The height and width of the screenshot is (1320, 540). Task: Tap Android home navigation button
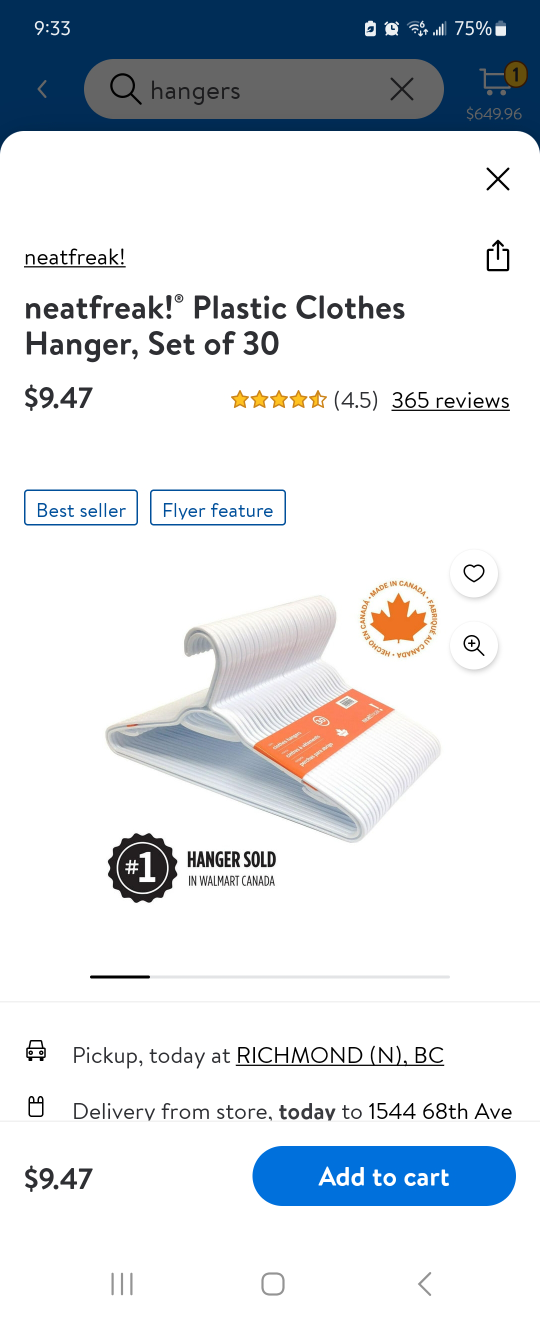[272, 1284]
